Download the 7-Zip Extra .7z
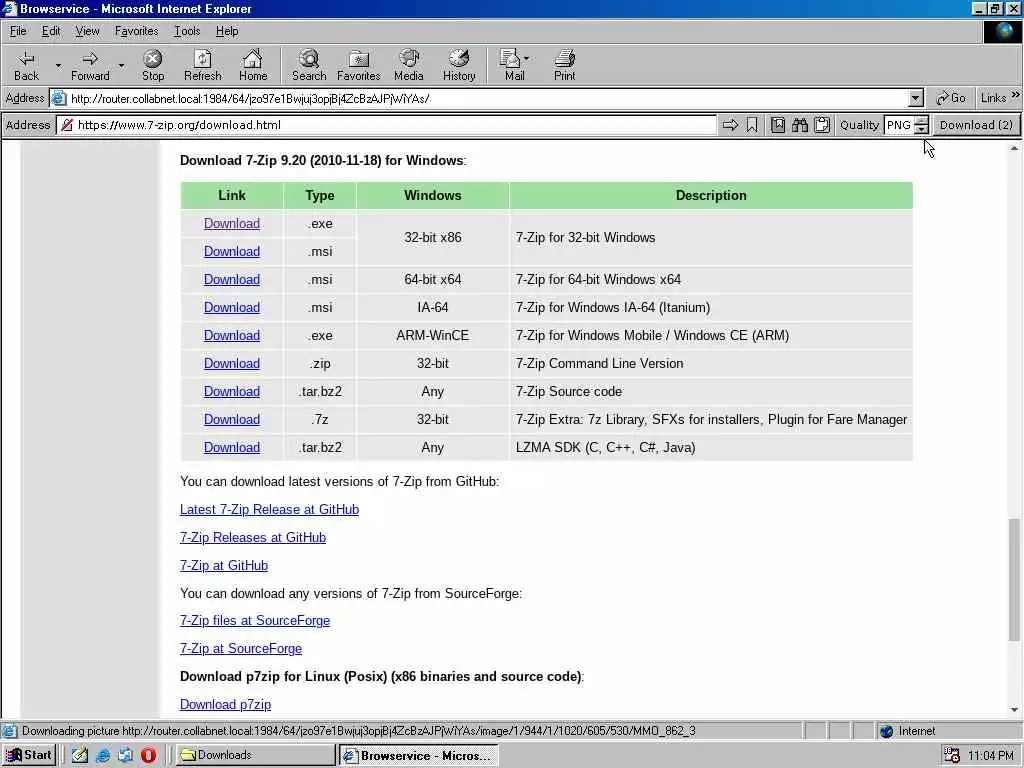 tap(232, 420)
